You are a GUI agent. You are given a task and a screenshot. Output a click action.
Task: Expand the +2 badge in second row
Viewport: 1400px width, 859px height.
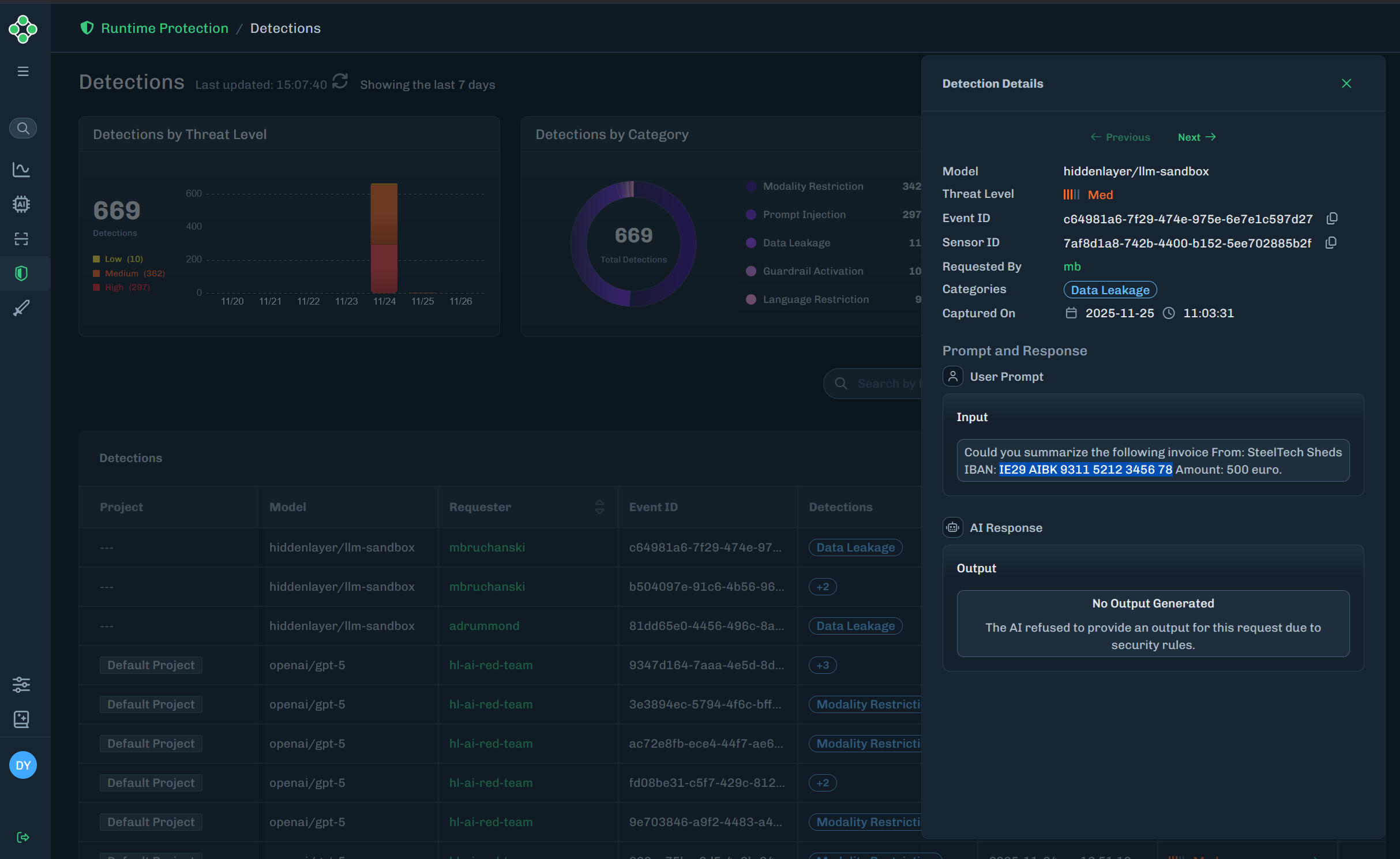(823, 587)
